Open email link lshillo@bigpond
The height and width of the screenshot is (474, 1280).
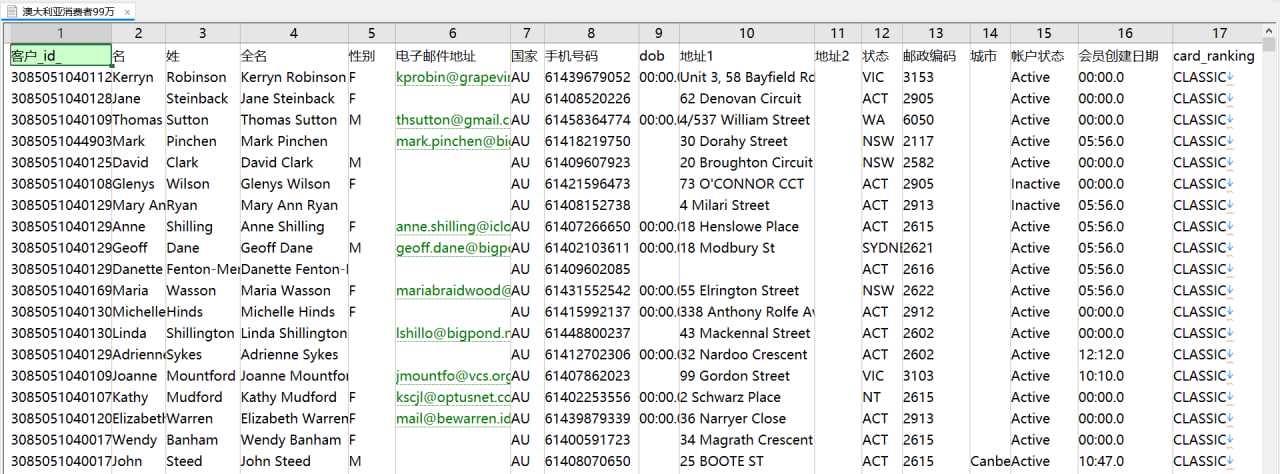click(x=453, y=333)
